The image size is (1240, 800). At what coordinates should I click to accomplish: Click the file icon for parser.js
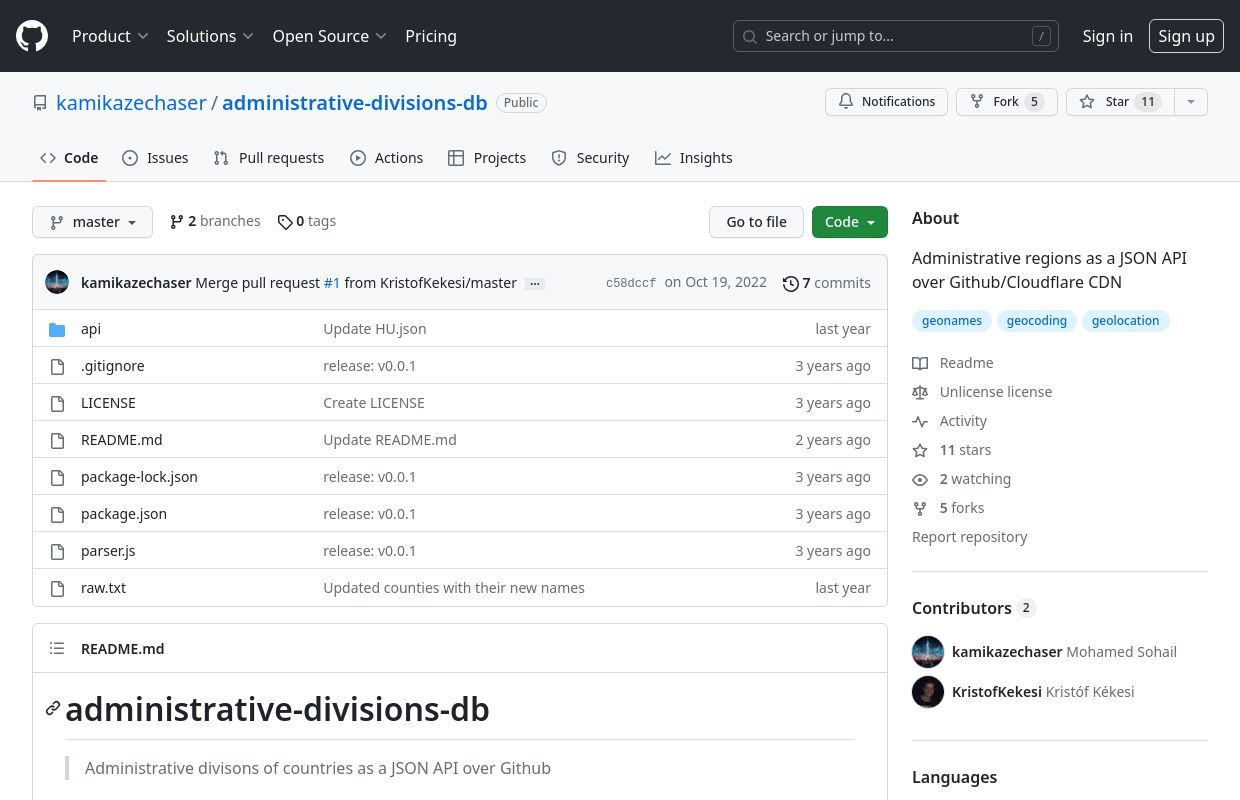click(57, 551)
